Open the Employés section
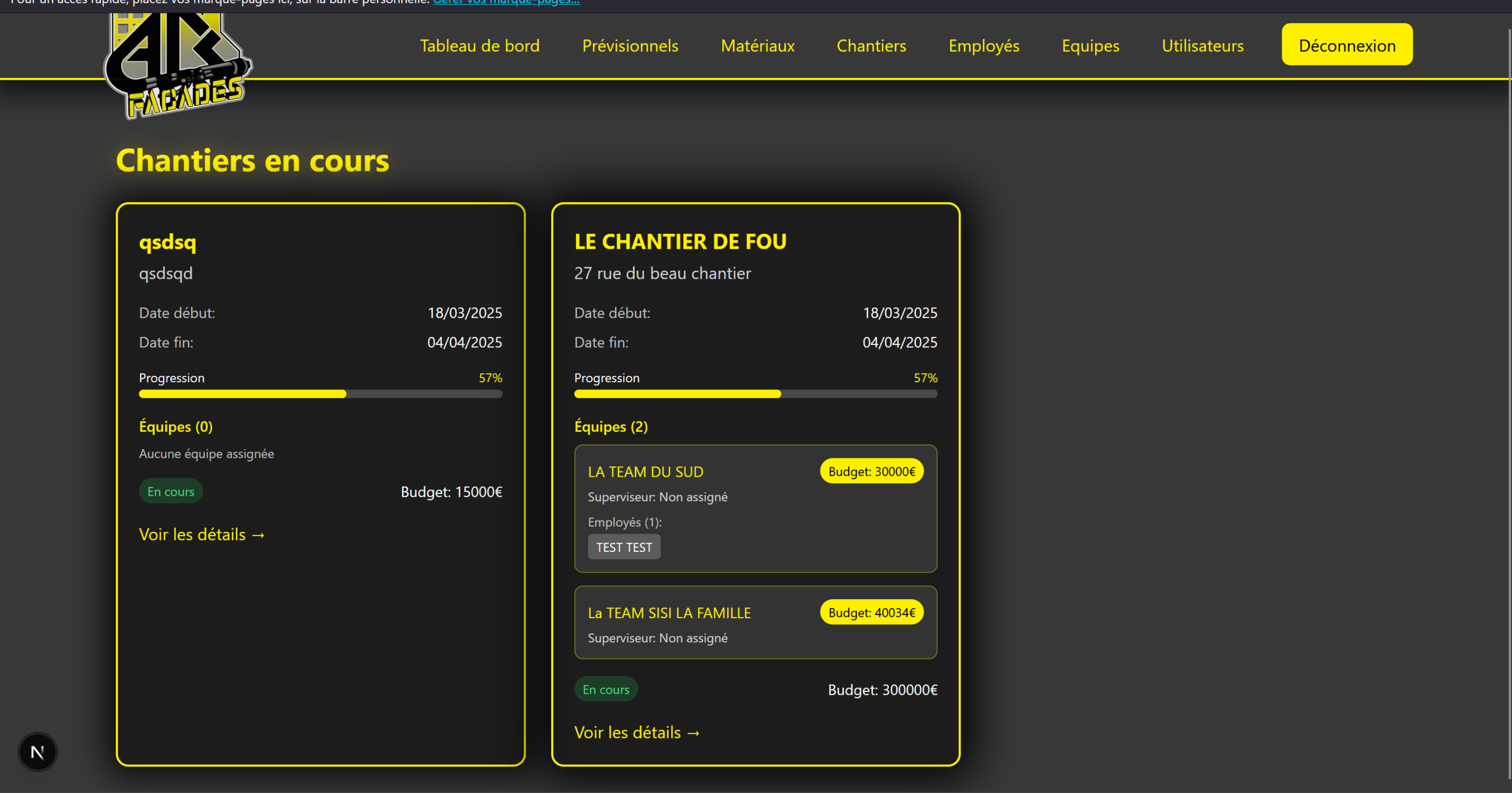 click(983, 45)
